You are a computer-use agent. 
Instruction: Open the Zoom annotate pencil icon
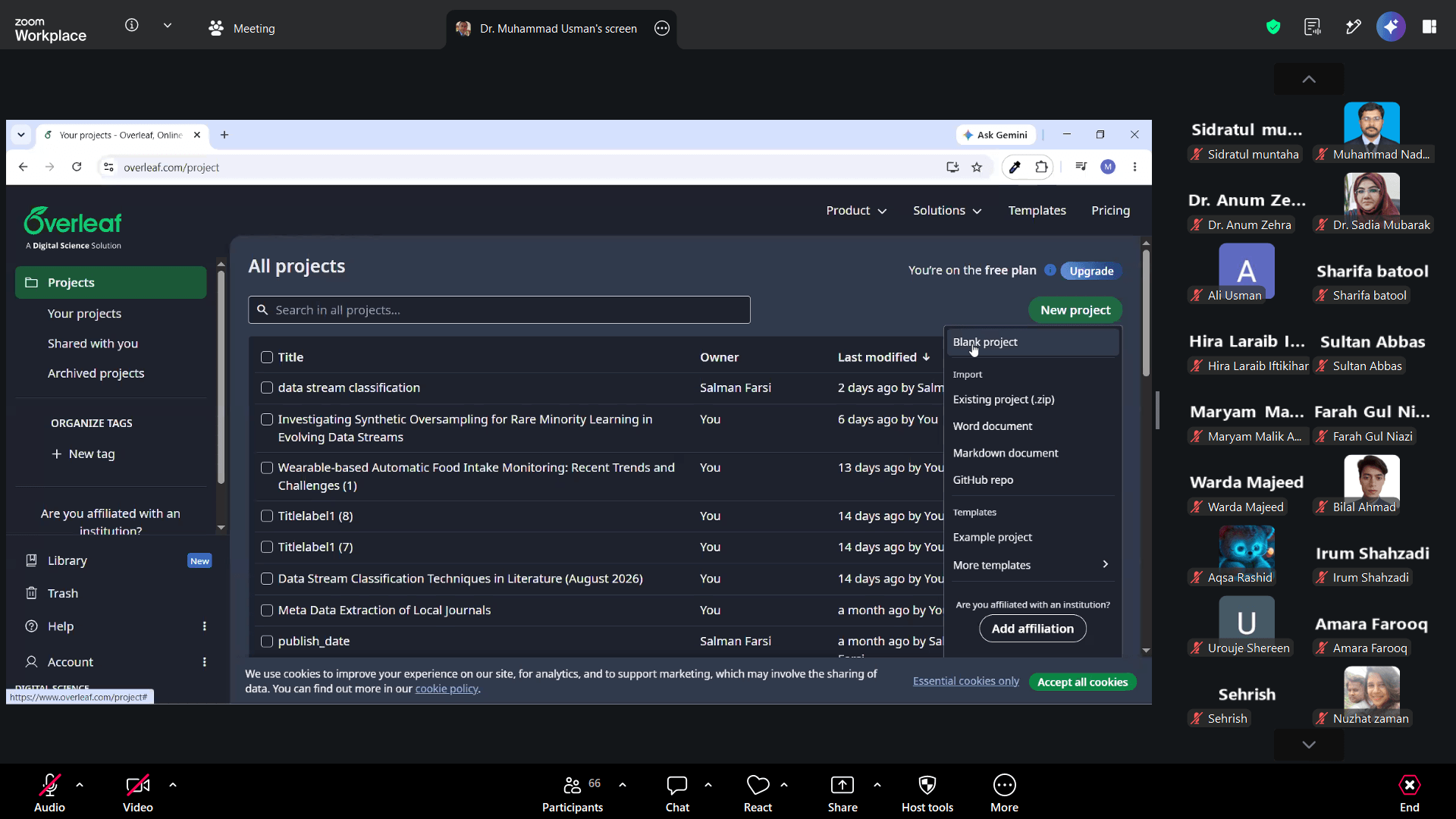click(1354, 27)
